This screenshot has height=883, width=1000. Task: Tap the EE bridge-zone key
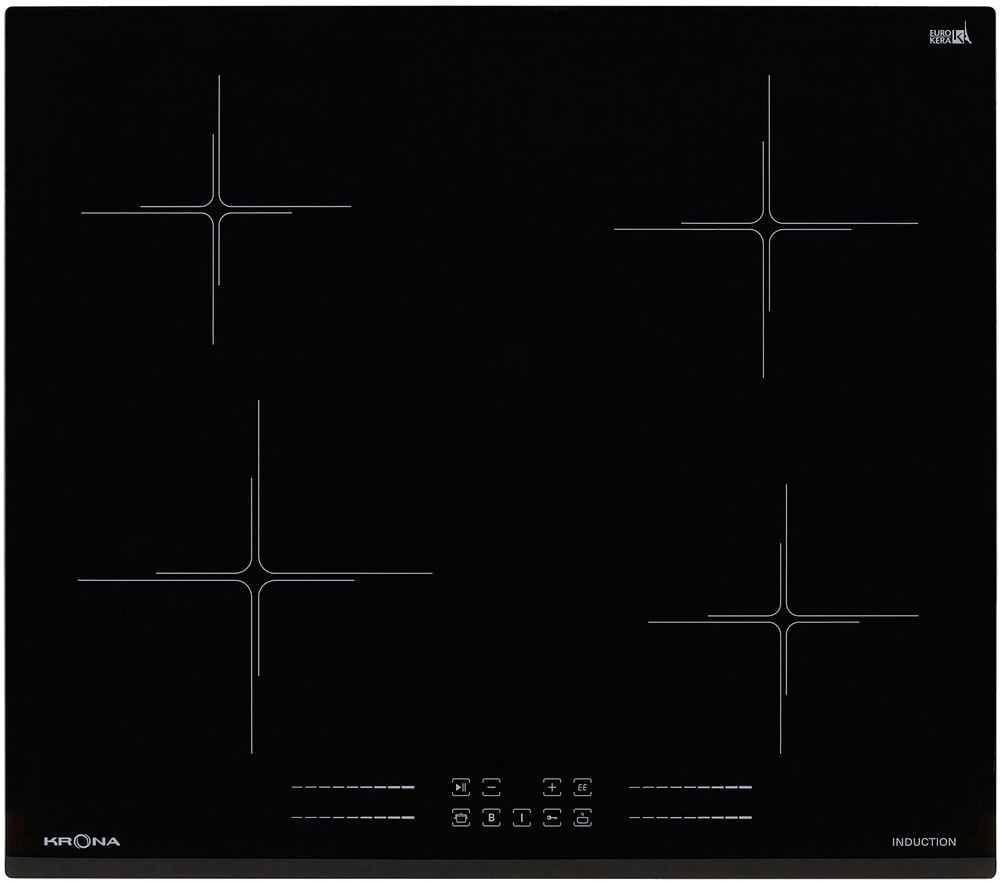click(x=582, y=787)
